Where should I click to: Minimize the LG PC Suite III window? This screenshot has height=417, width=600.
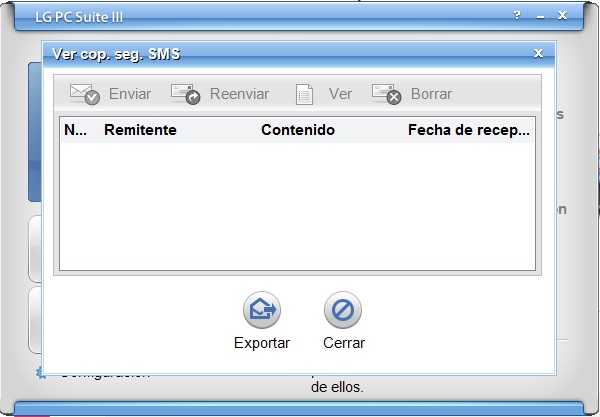tap(540, 16)
